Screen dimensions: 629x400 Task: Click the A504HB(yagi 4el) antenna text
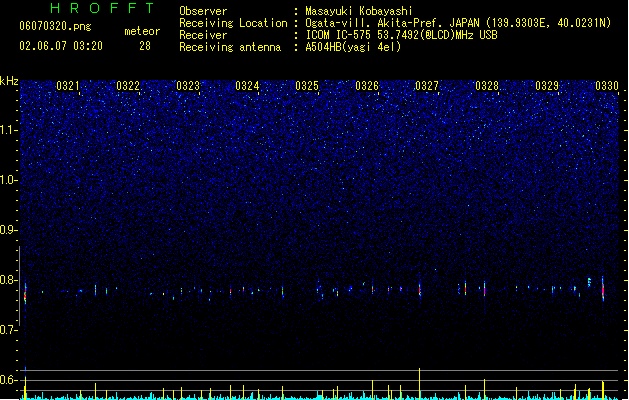click(353, 47)
